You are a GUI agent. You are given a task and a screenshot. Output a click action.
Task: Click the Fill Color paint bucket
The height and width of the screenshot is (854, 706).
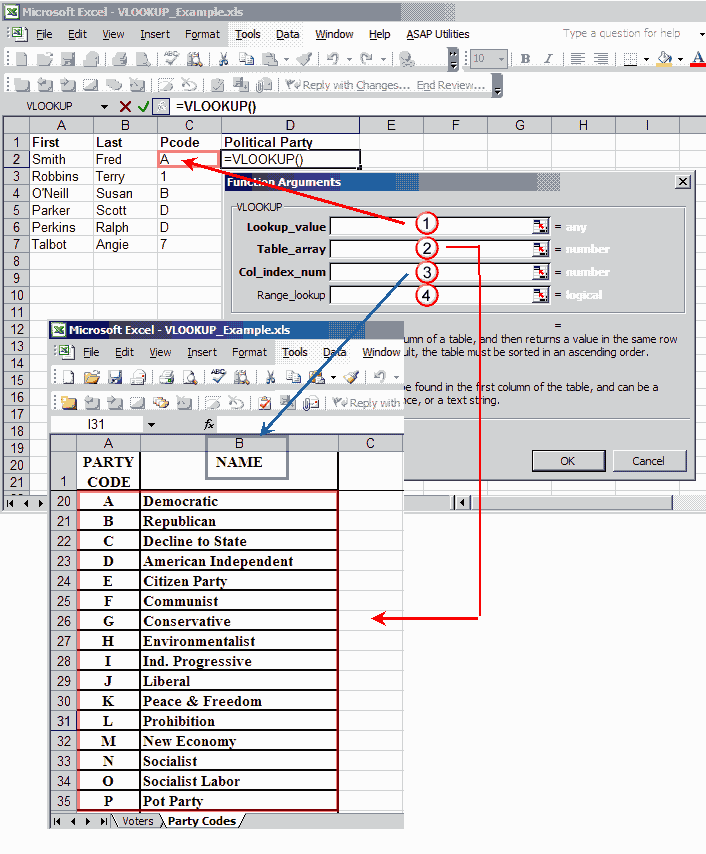[x=664, y=59]
